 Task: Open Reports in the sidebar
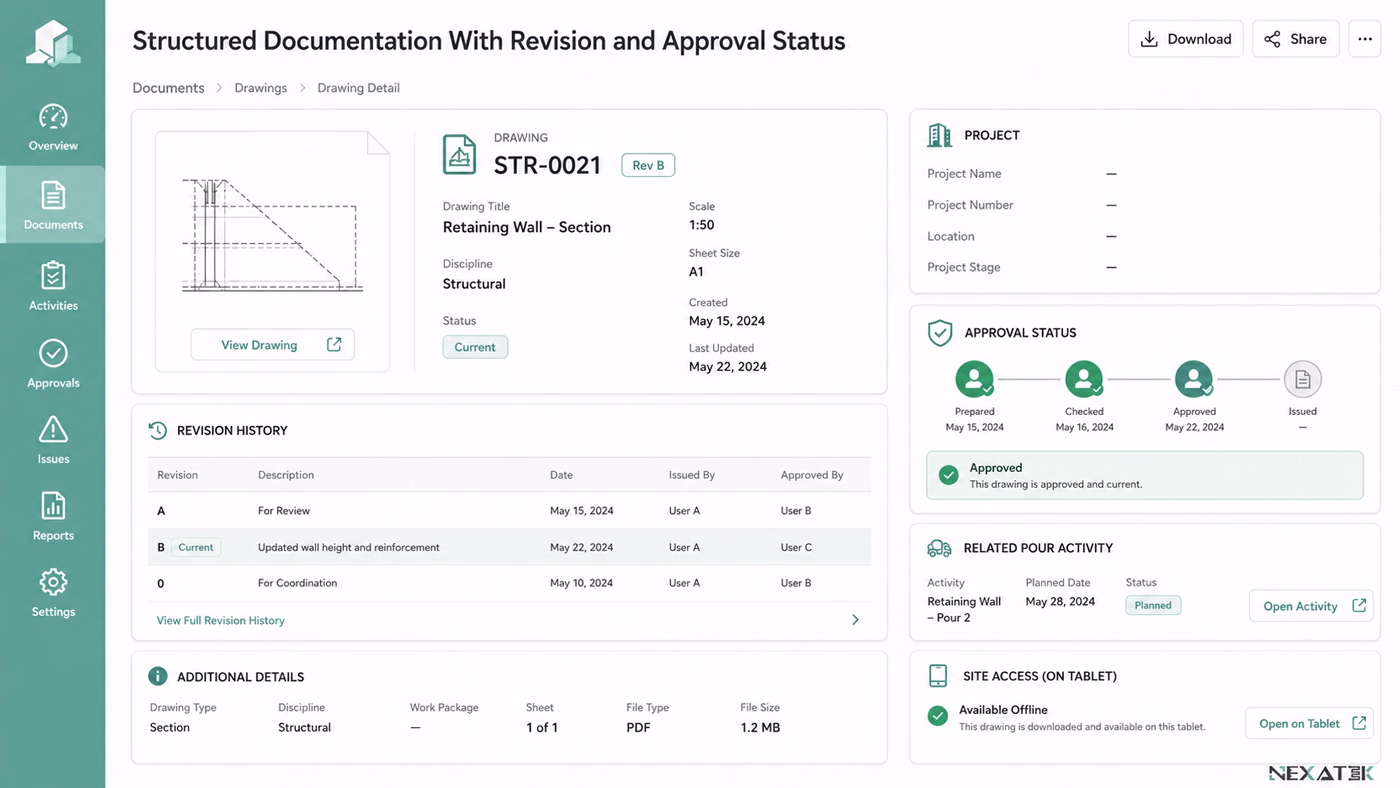click(x=53, y=516)
